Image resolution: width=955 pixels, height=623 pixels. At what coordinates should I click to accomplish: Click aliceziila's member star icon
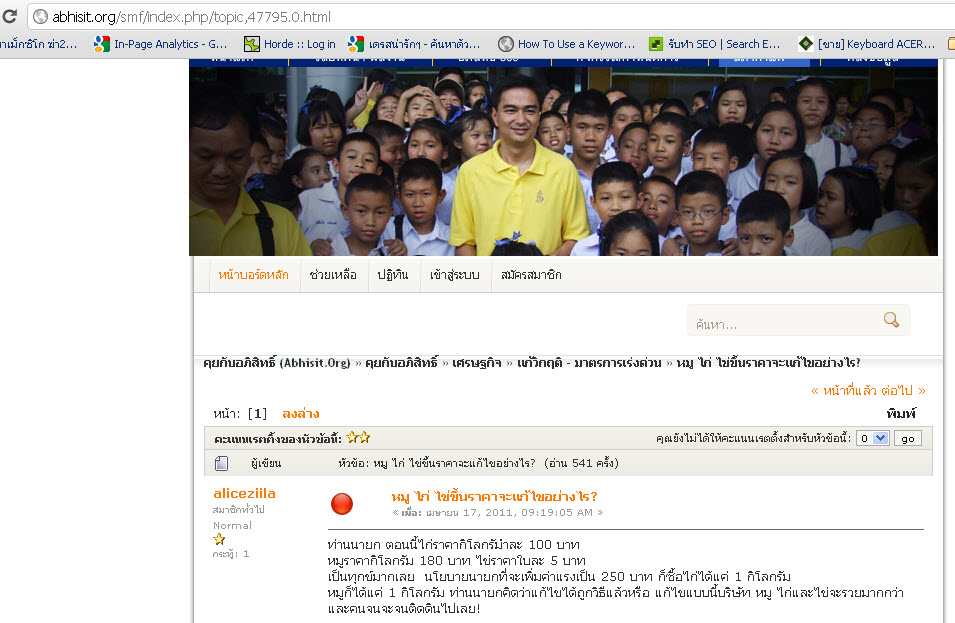coord(219,539)
